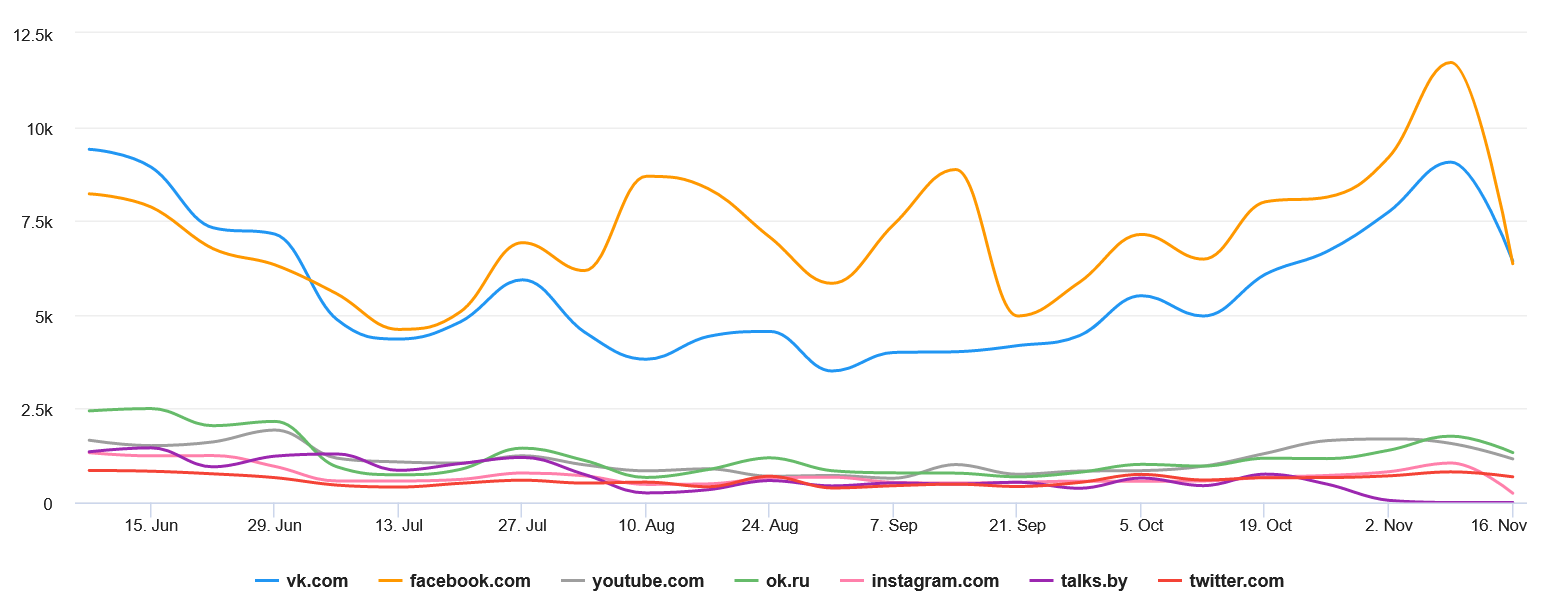
Task: Toggle the vk.com series in legend
Action: (316, 581)
